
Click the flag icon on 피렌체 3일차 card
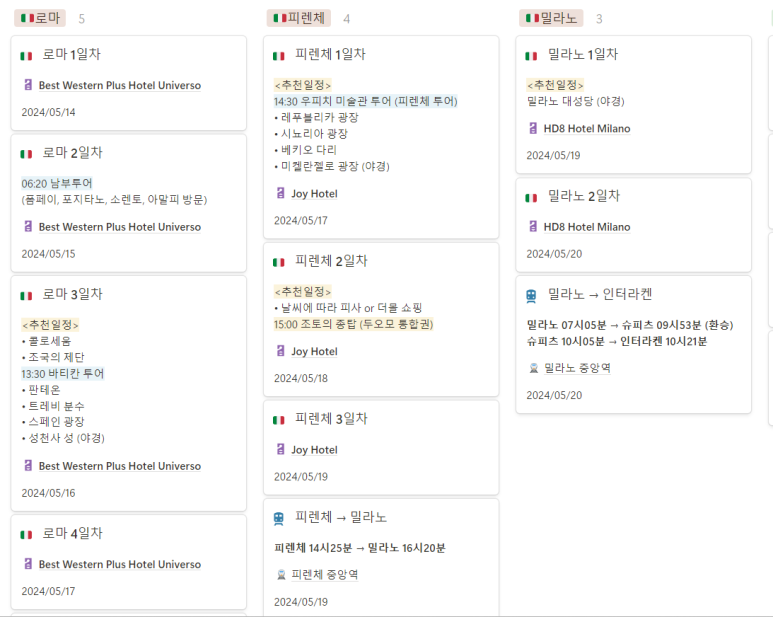pos(278,420)
